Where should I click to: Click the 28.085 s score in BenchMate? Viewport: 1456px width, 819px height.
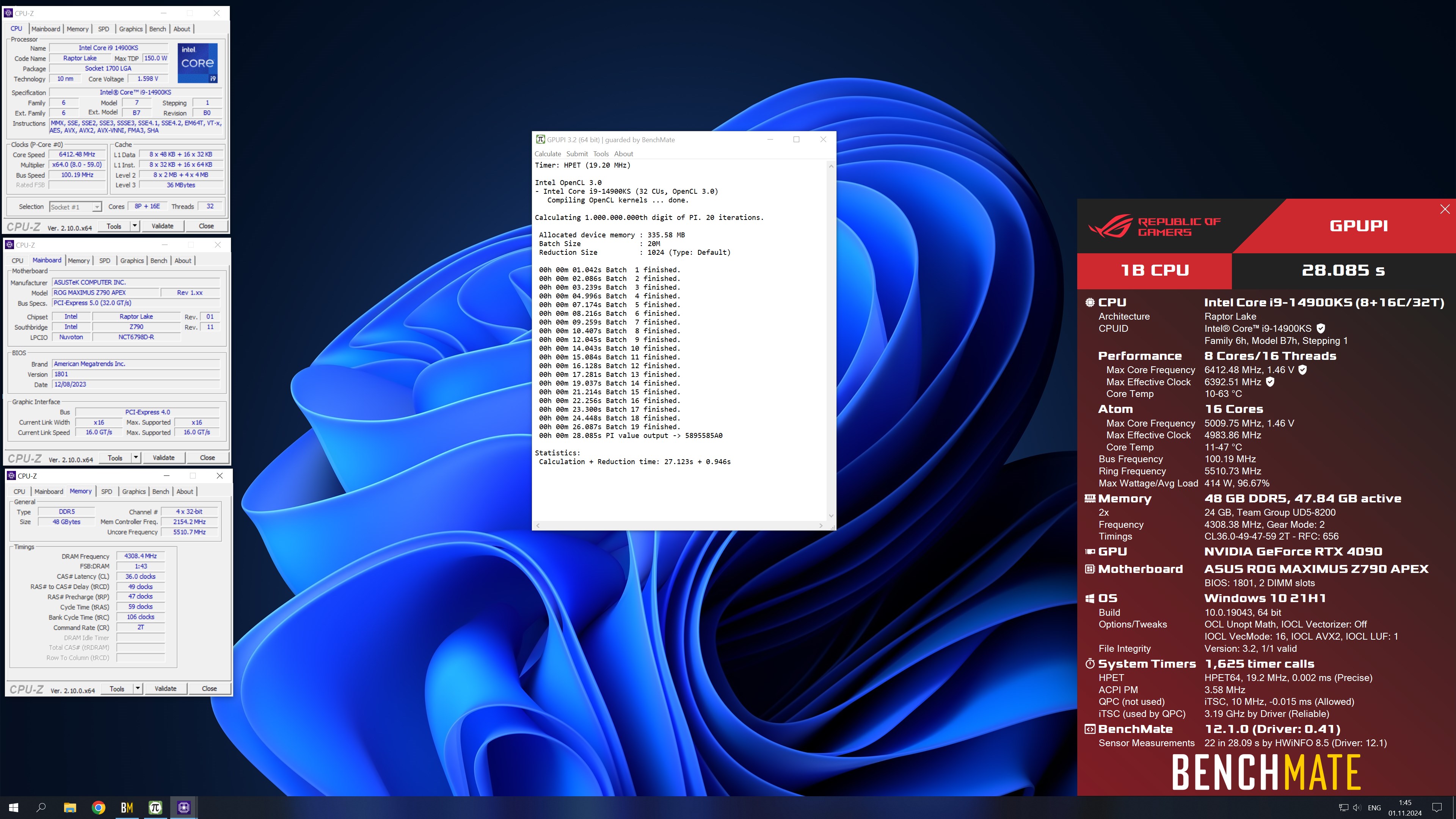pos(1343,270)
